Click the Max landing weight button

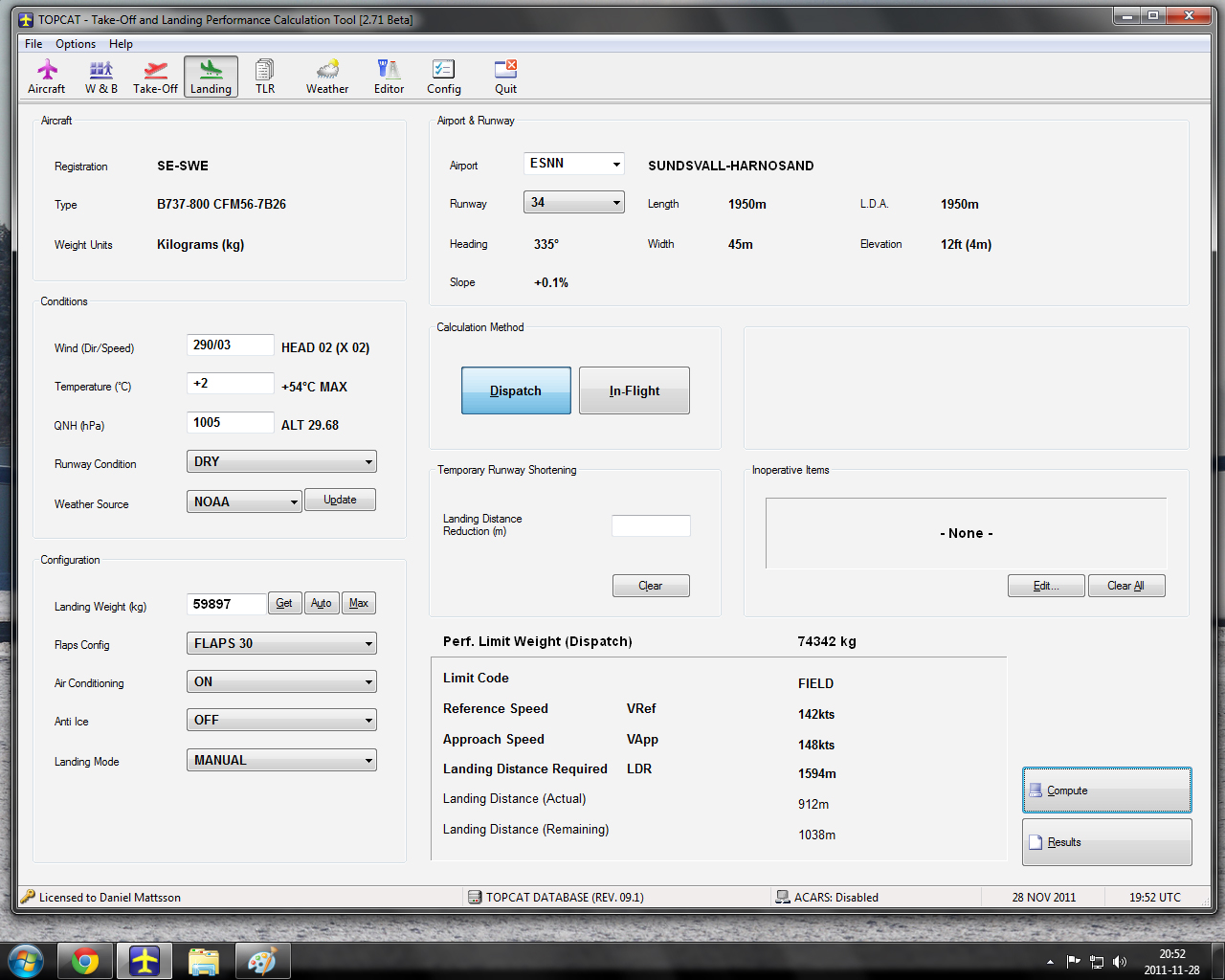(x=359, y=603)
